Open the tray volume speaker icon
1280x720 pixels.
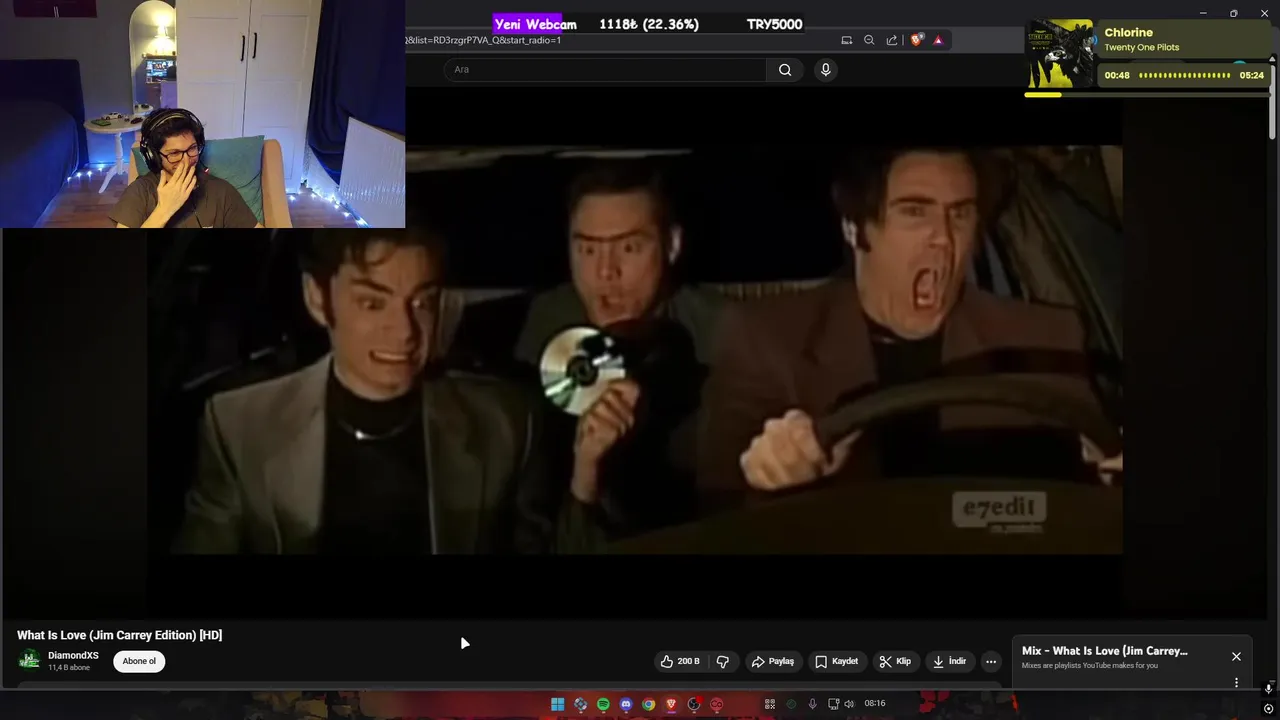coord(849,704)
